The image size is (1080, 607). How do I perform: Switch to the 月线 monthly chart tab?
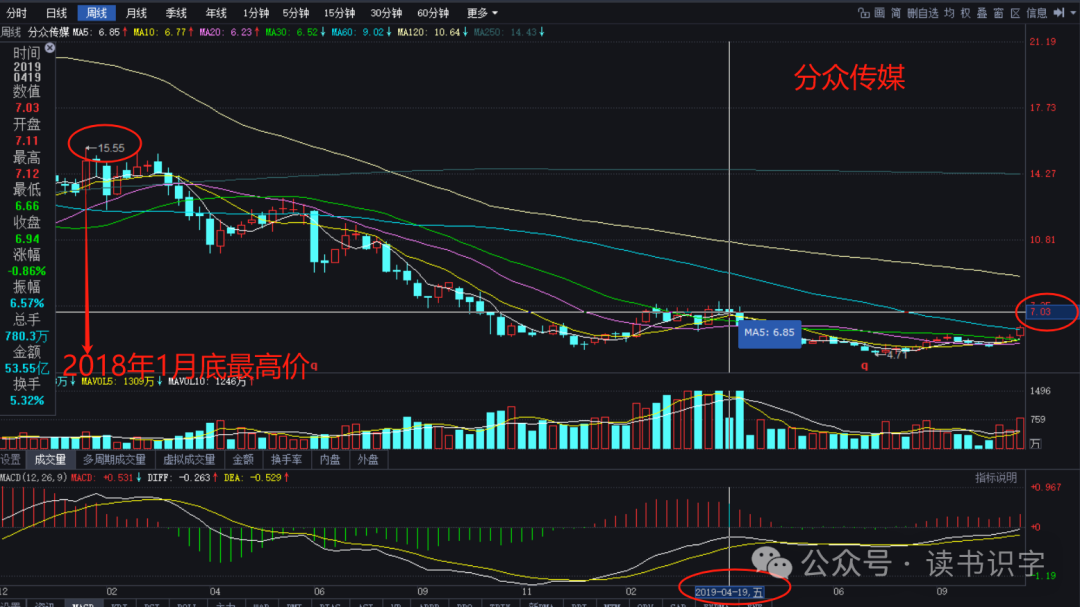pyautogui.click(x=136, y=13)
